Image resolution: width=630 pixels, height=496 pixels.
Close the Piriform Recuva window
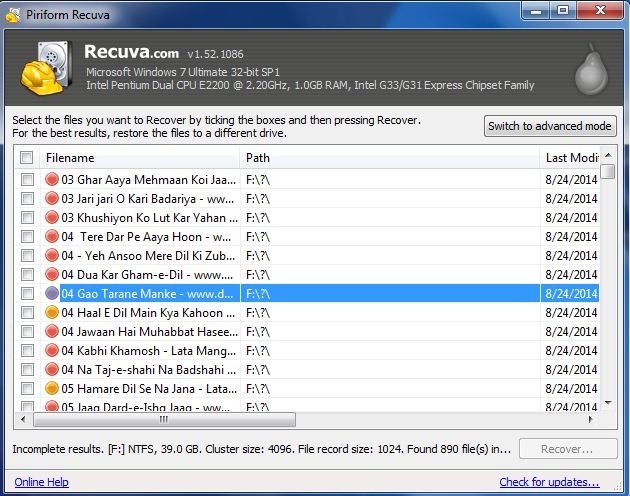click(x=601, y=11)
